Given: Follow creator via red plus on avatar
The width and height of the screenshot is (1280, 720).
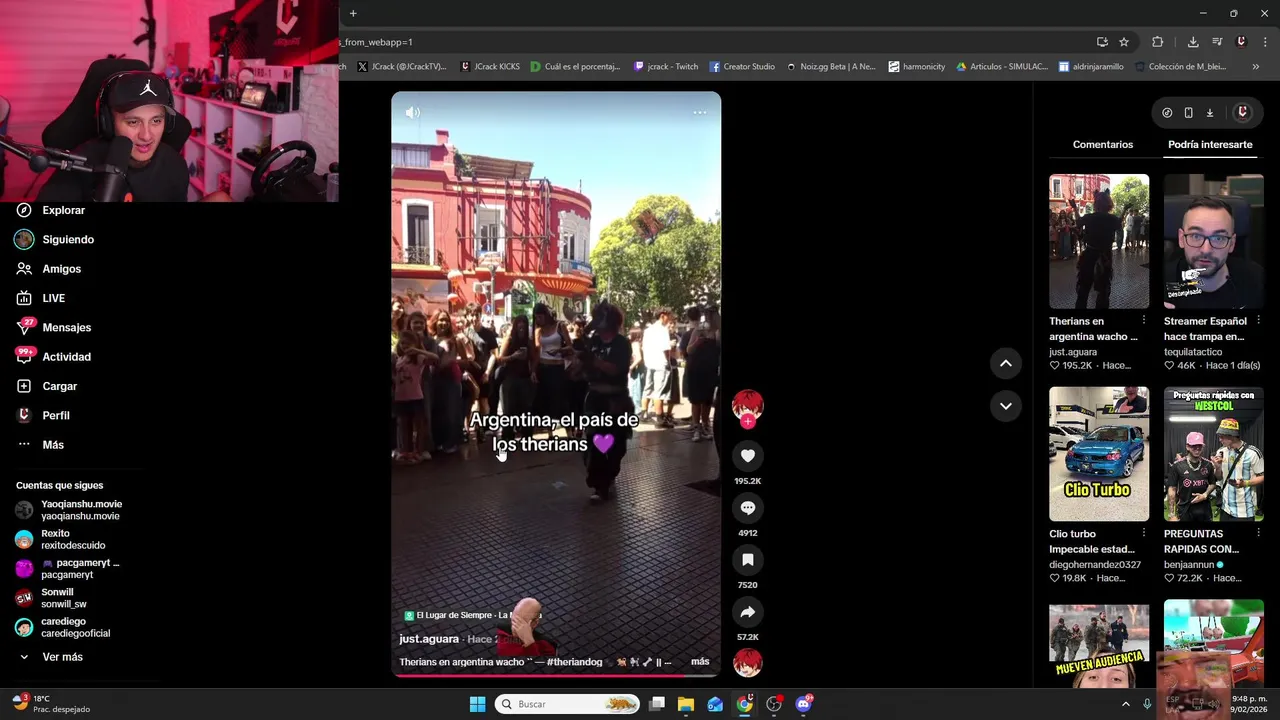Looking at the screenshot, I should [747, 422].
